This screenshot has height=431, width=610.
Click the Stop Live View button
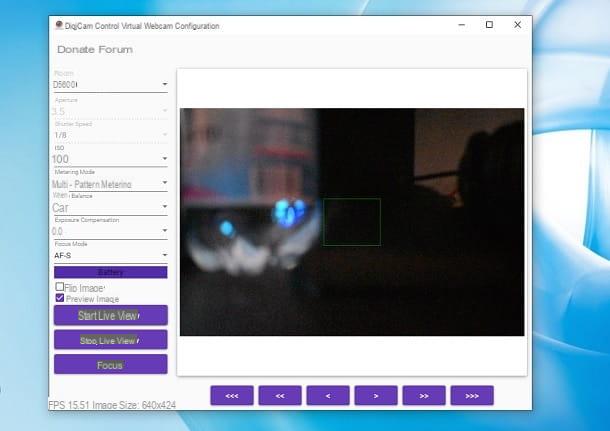tap(110, 340)
